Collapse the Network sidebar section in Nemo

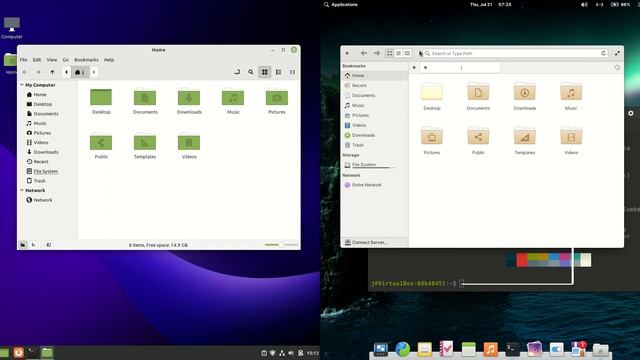pos(22,190)
